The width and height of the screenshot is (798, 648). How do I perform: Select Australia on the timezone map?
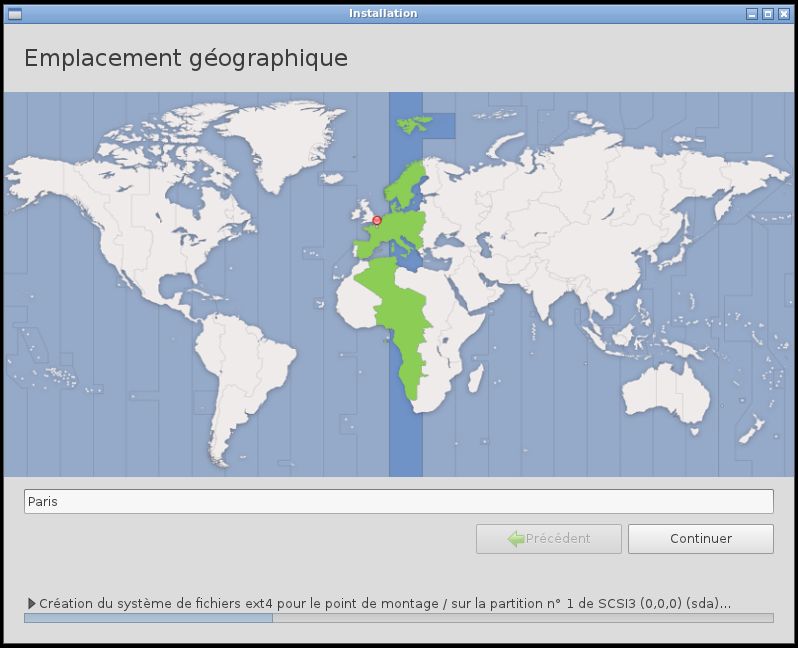pos(666,393)
